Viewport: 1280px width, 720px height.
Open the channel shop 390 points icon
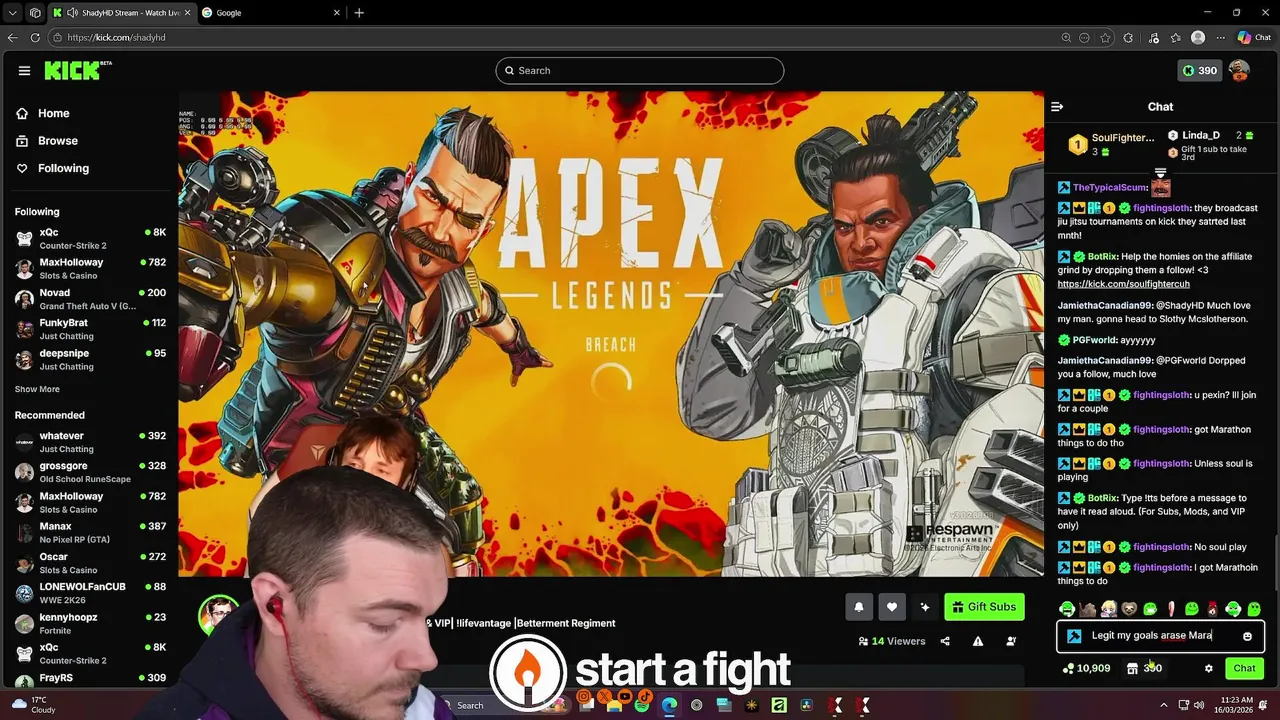pyautogui.click(x=1144, y=668)
